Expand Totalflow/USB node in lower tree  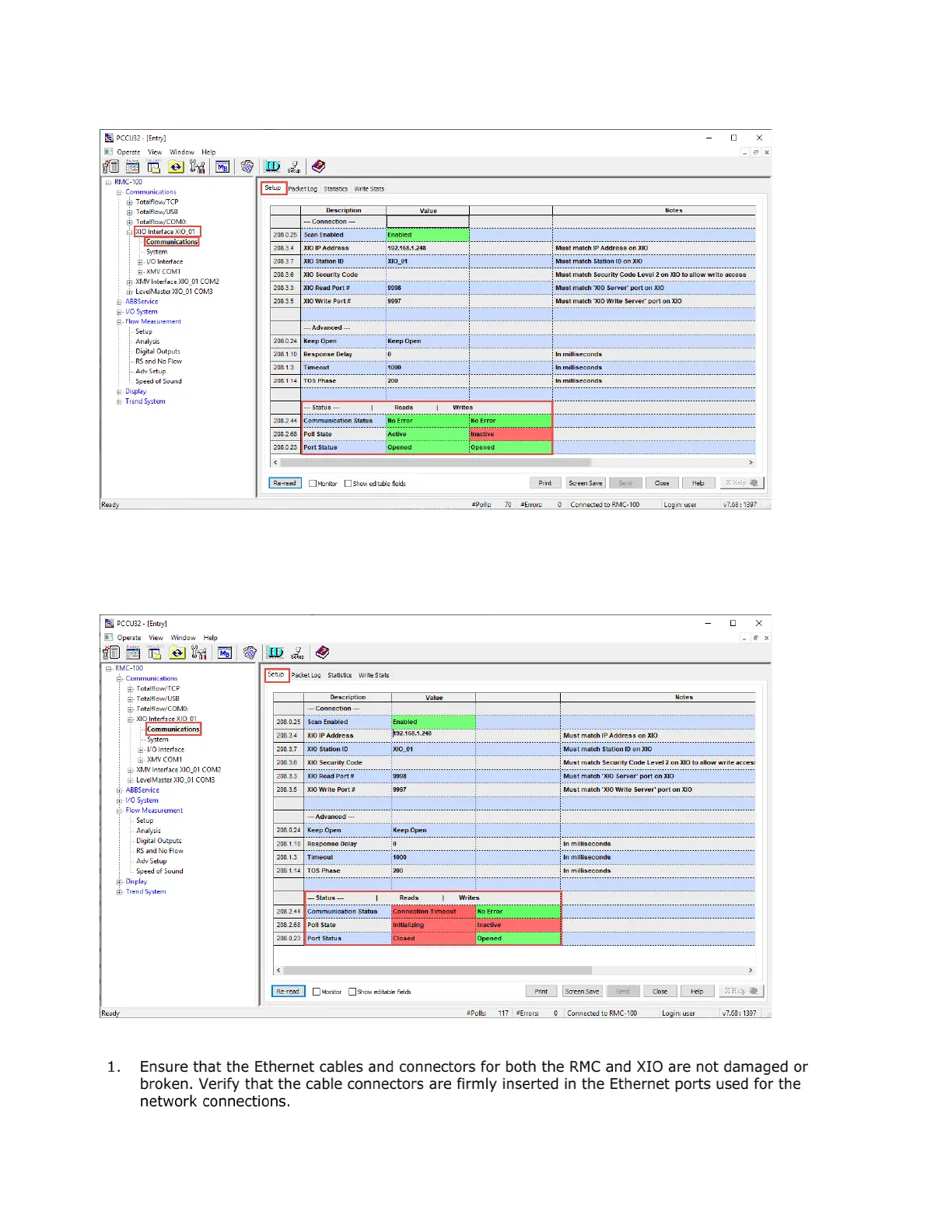click(131, 699)
